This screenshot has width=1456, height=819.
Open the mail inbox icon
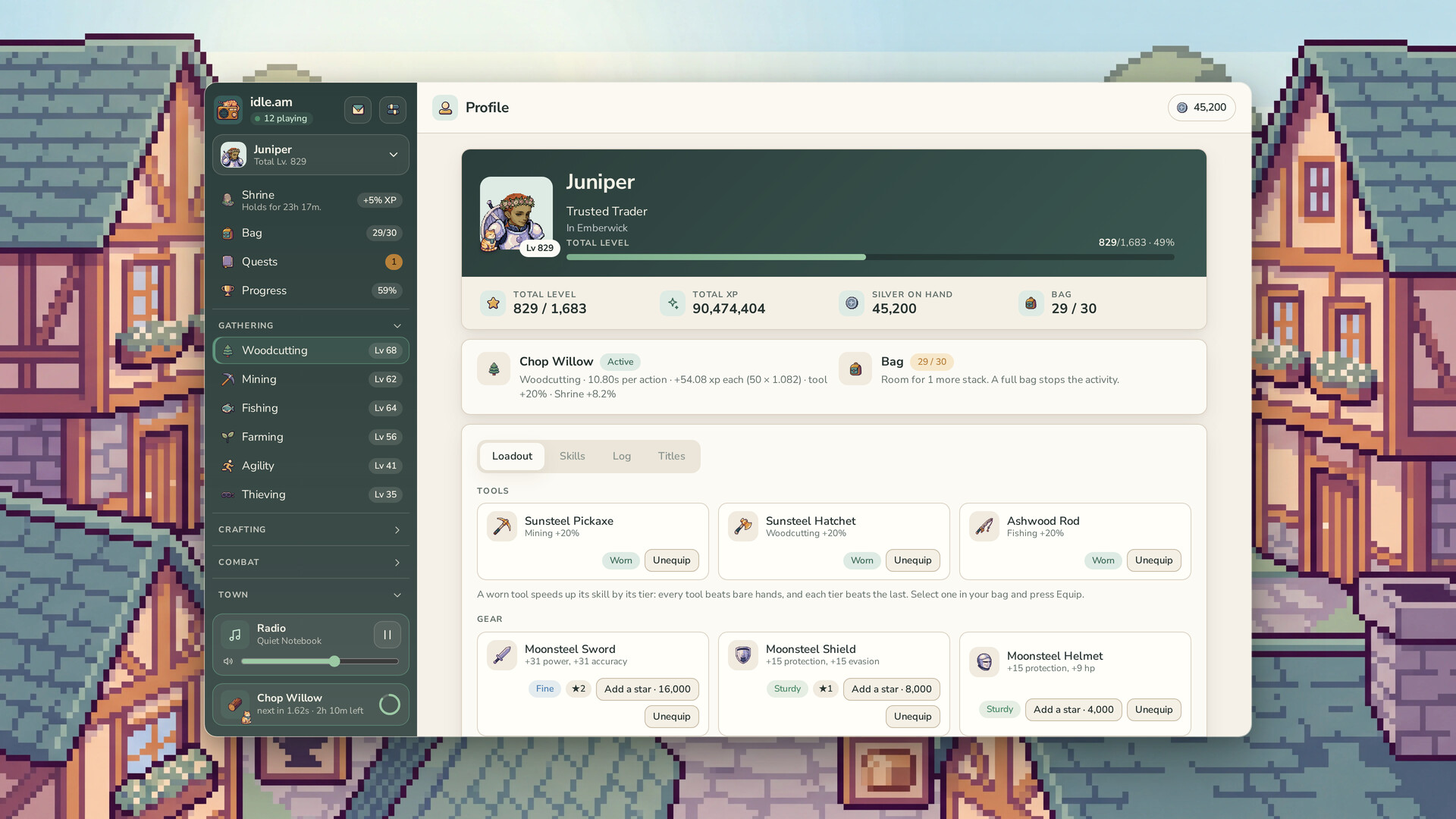click(x=358, y=109)
